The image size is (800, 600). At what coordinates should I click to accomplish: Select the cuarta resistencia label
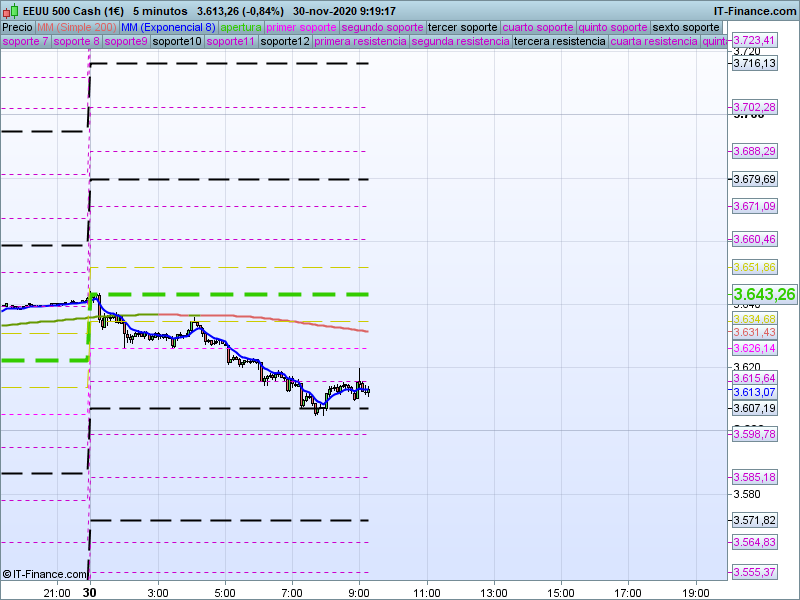[654, 41]
